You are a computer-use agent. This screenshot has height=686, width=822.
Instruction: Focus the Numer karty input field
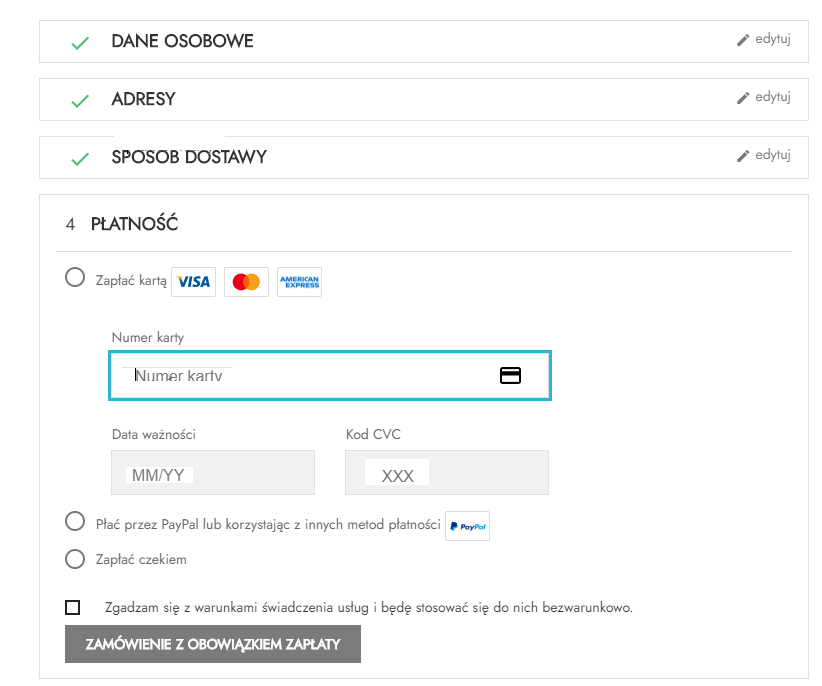330,375
